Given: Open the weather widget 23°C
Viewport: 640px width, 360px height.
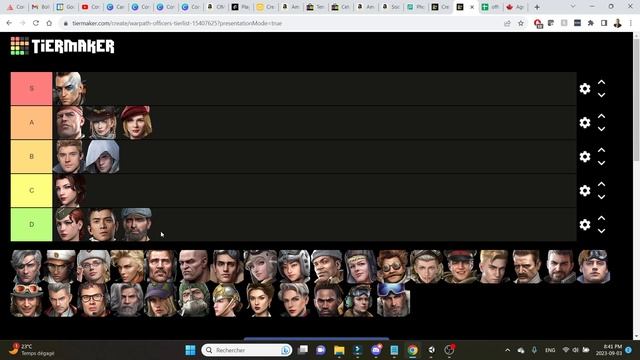Looking at the screenshot, I should (x=32, y=350).
